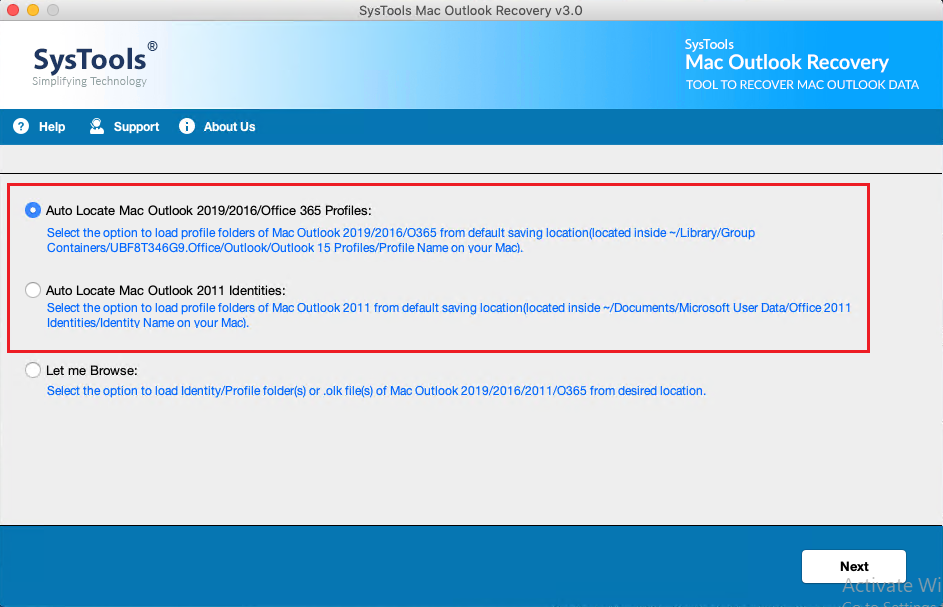Choose the Let me Browse option
The width and height of the screenshot is (943, 607).
(32, 370)
